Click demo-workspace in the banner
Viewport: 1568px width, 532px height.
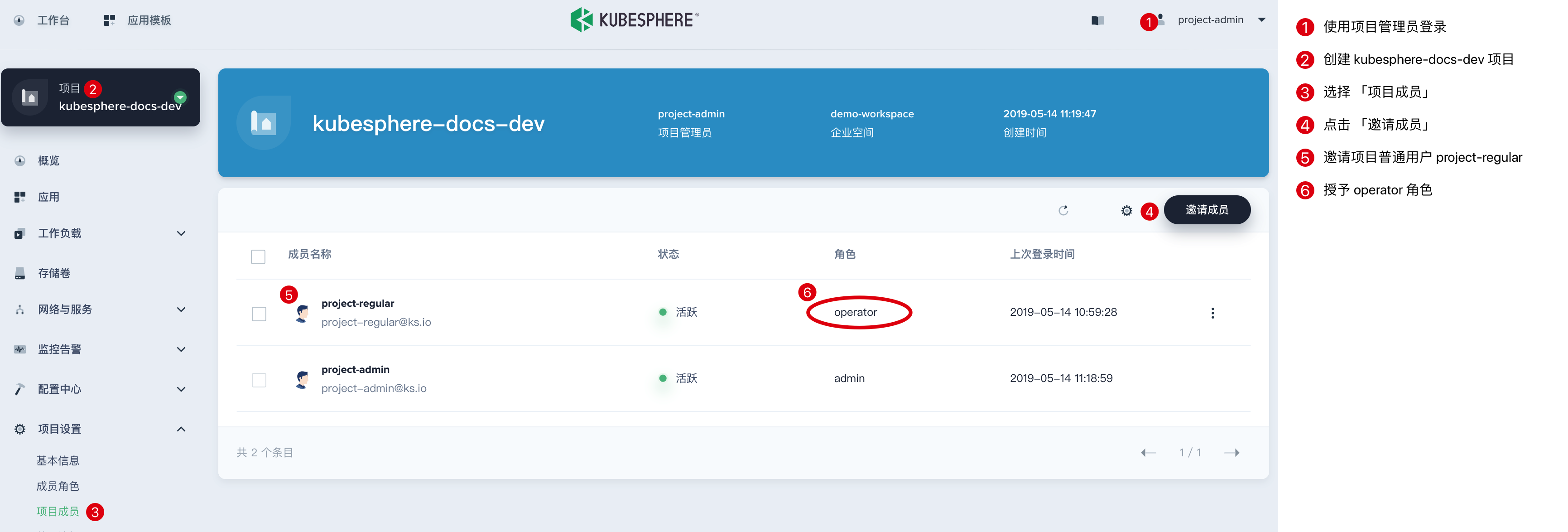(872, 114)
